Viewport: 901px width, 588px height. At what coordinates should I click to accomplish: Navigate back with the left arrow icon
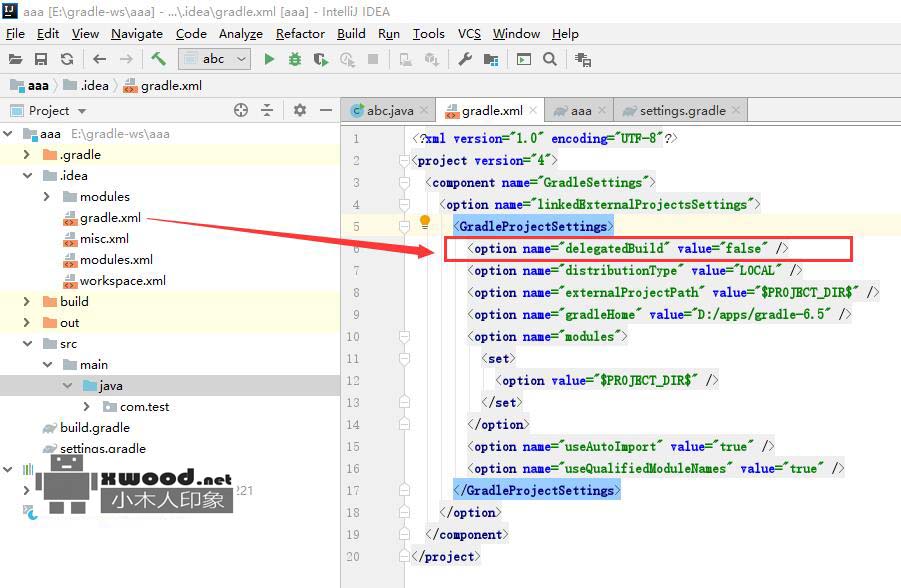click(x=99, y=59)
